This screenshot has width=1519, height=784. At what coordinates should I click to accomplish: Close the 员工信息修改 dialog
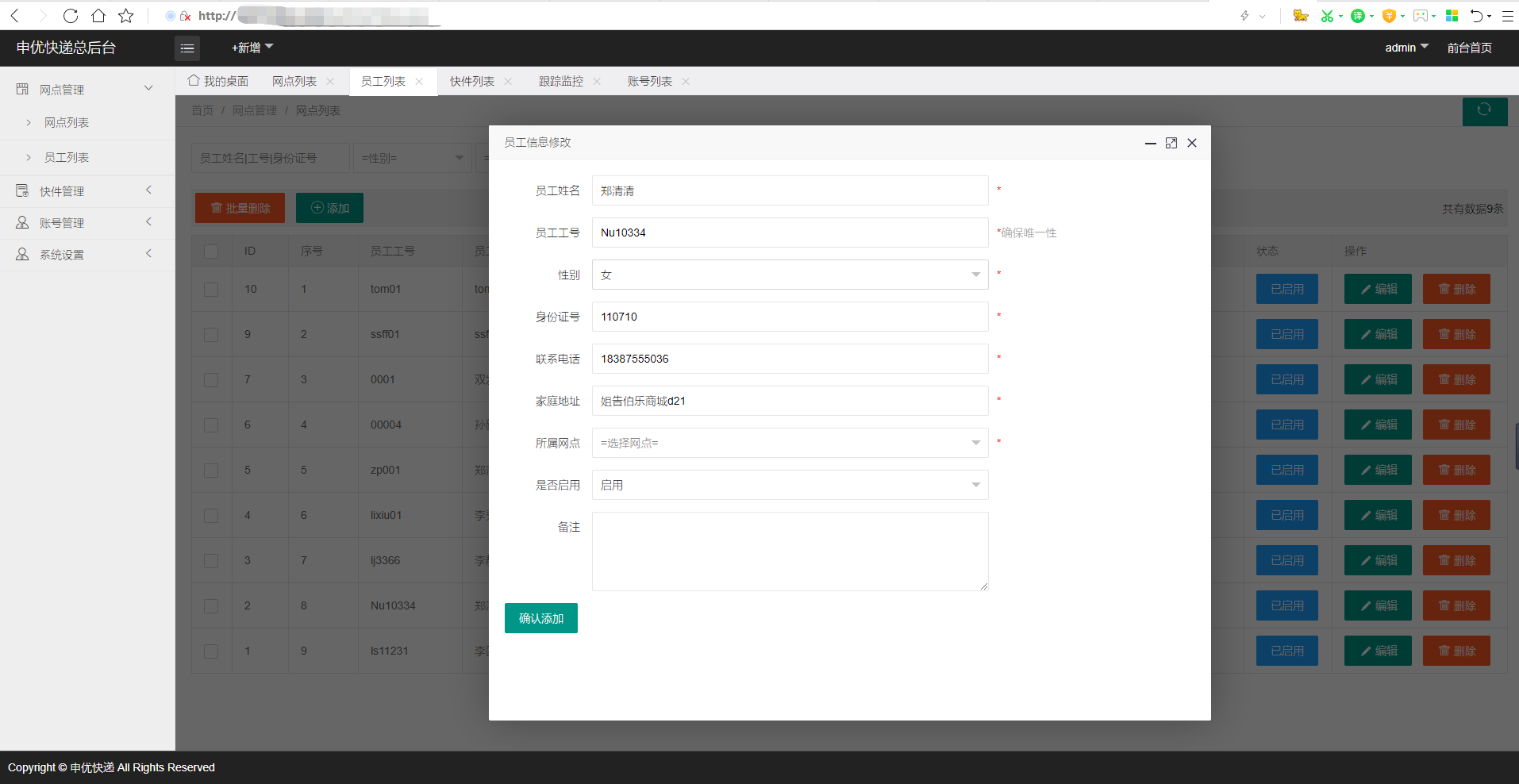tap(1192, 143)
